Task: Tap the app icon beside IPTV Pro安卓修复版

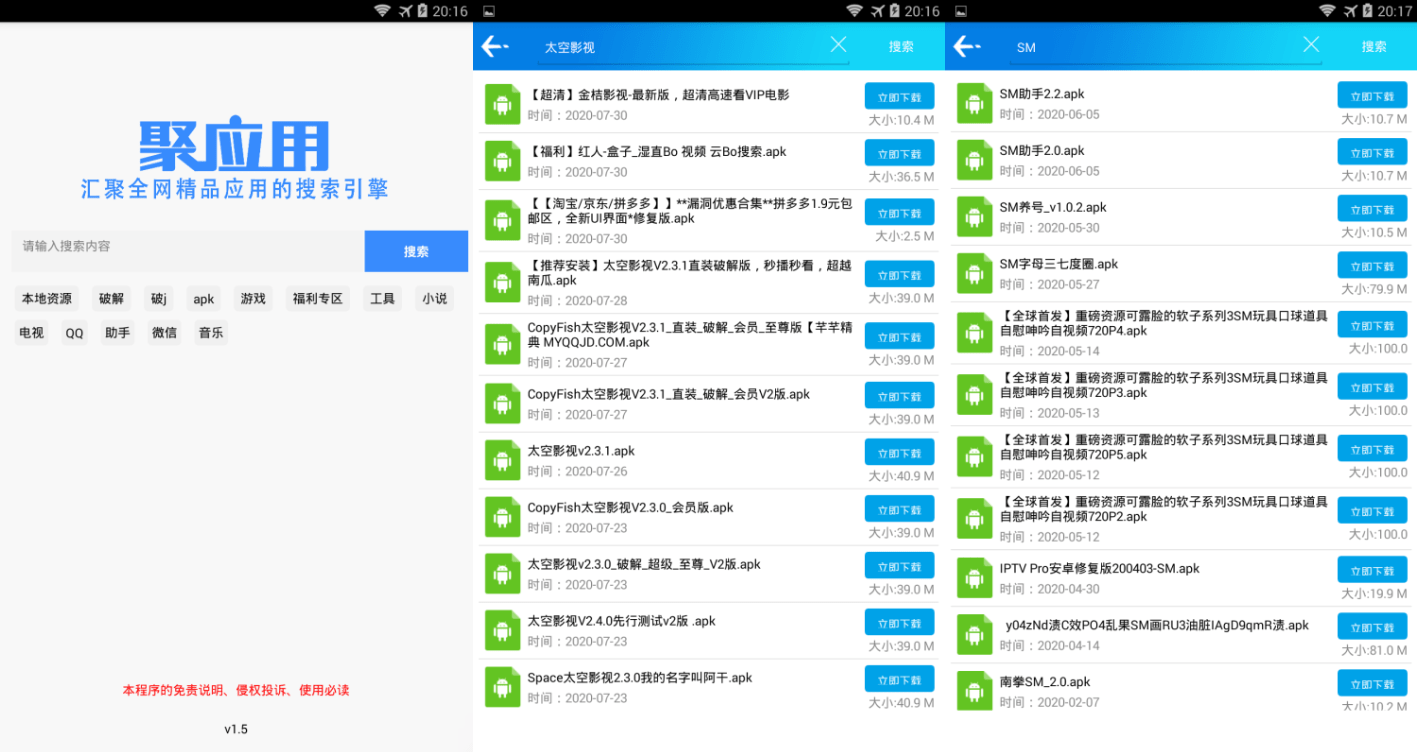Action: tap(974, 576)
